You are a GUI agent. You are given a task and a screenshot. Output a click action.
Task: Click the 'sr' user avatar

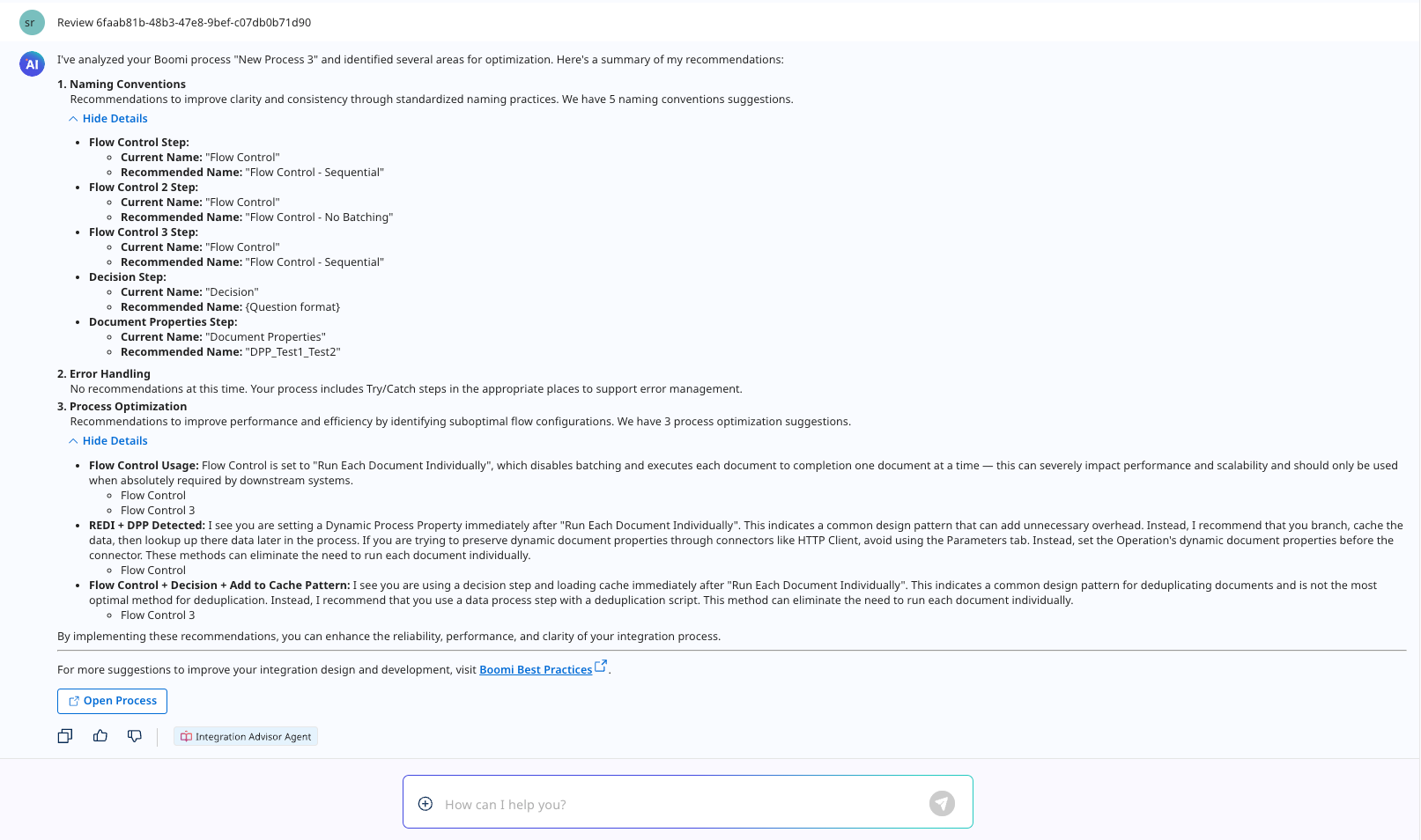coord(32,23)
